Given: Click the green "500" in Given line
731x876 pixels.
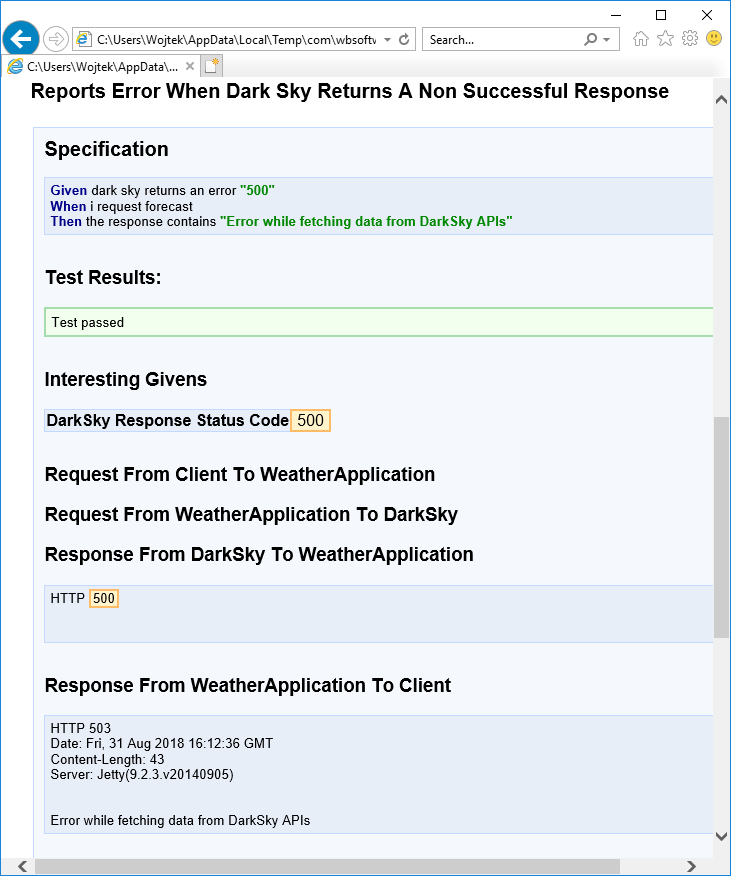Looking at the screenshot, I should click(x=257, y=191).
